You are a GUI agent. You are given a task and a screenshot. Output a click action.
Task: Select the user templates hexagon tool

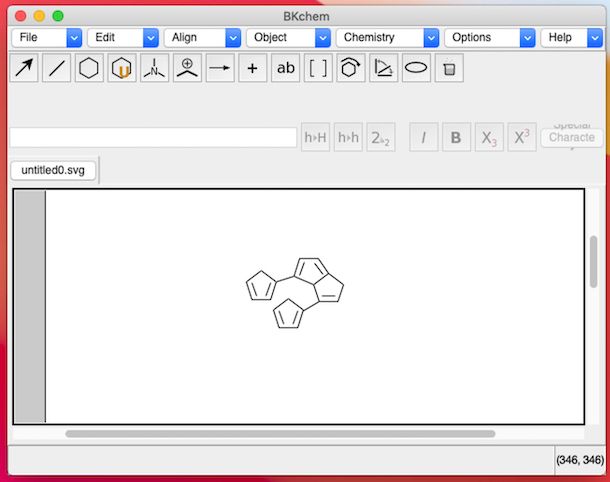coord(122,68)
